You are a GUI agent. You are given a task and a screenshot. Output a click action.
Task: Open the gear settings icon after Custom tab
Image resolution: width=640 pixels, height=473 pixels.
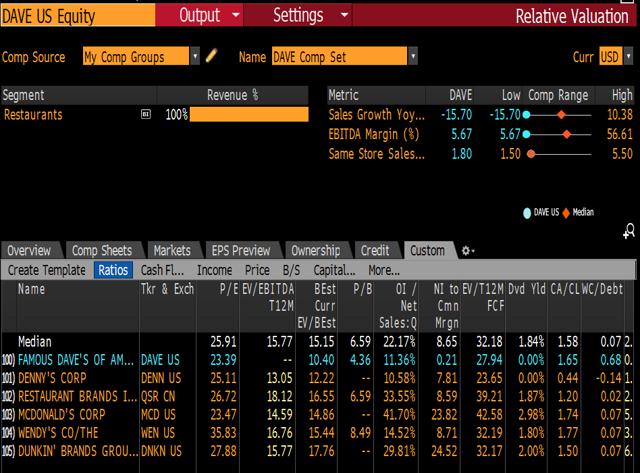point(468,251)
